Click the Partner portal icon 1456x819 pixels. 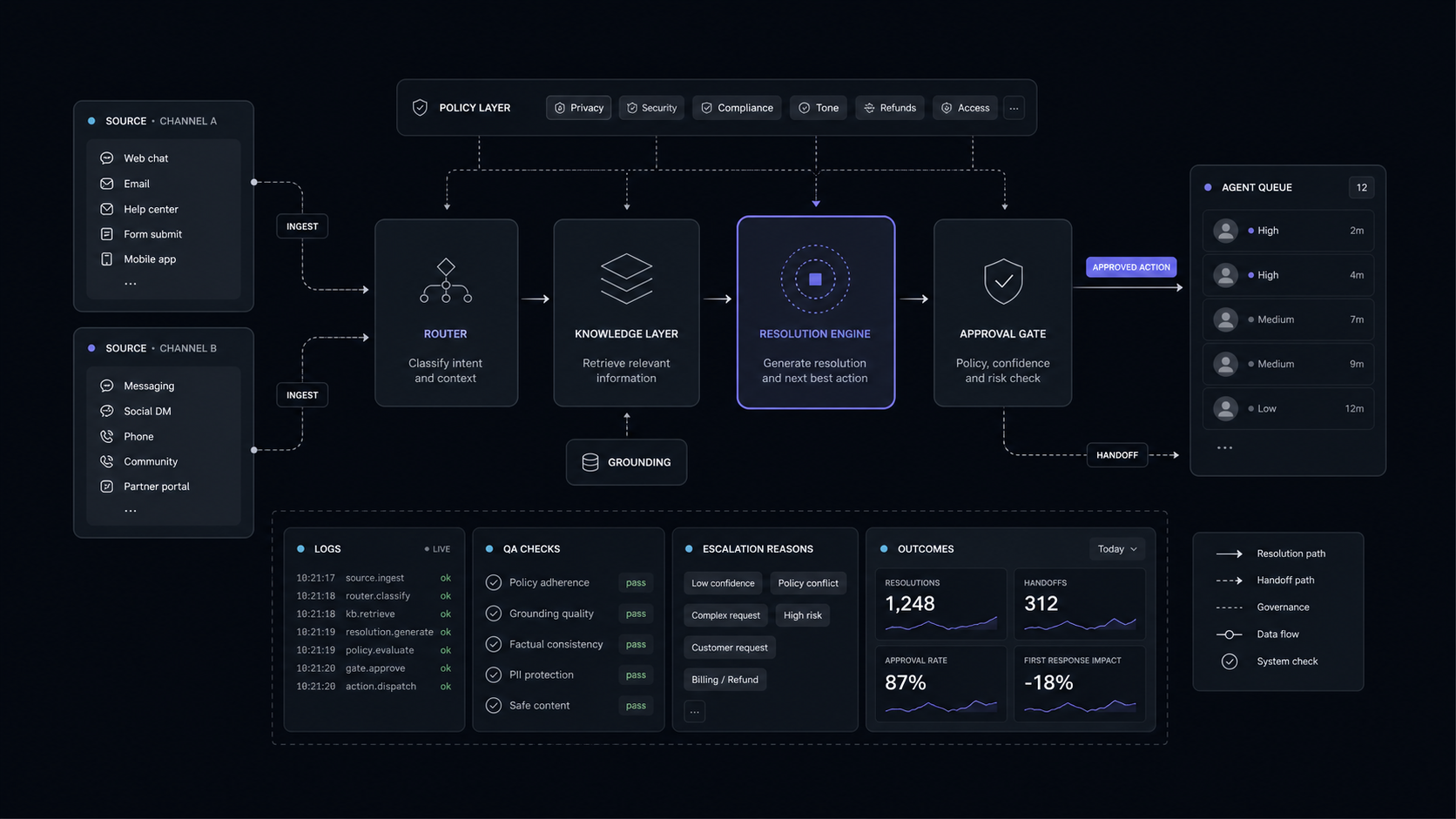(x=107, y=487)
